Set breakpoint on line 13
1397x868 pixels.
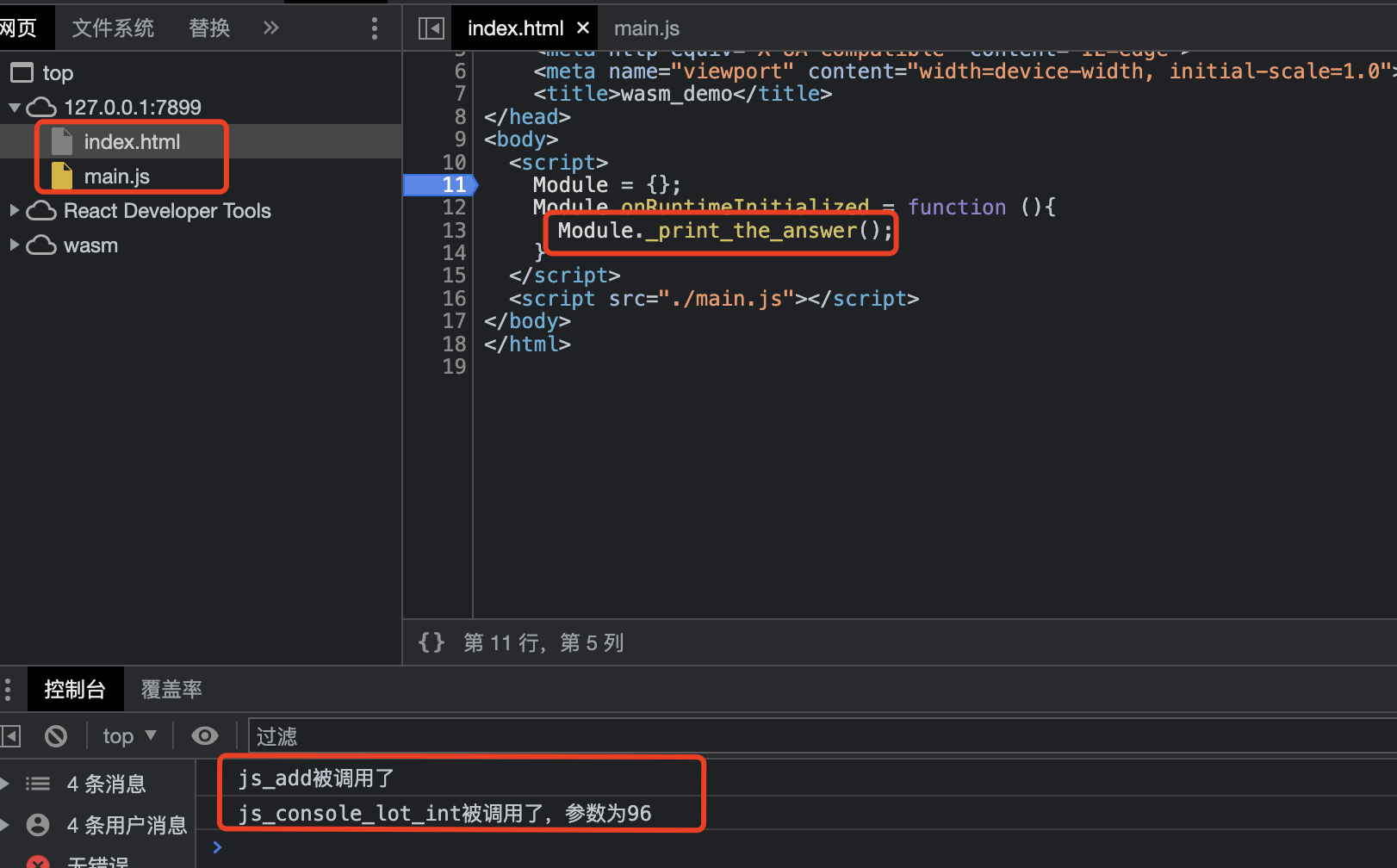click(x=454, y=230)
